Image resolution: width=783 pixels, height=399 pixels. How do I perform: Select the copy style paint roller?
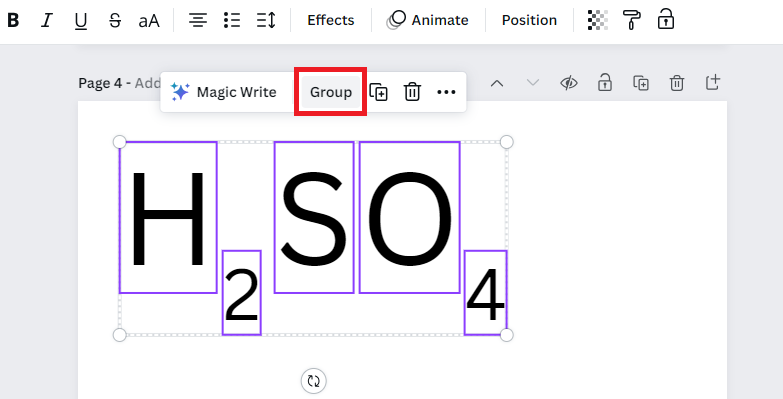pyautogui.click(x=631, y=20)
